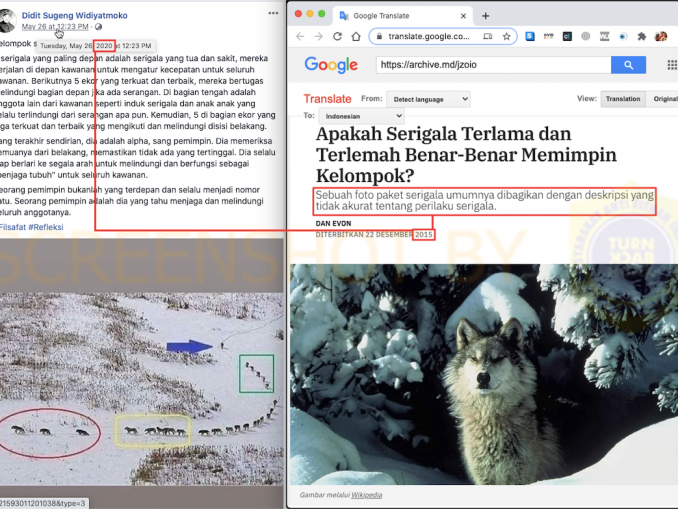This screenshot has width=678, height=509.
Task: Open the Chrome profile avatar
Action: [x=661, y=36]
